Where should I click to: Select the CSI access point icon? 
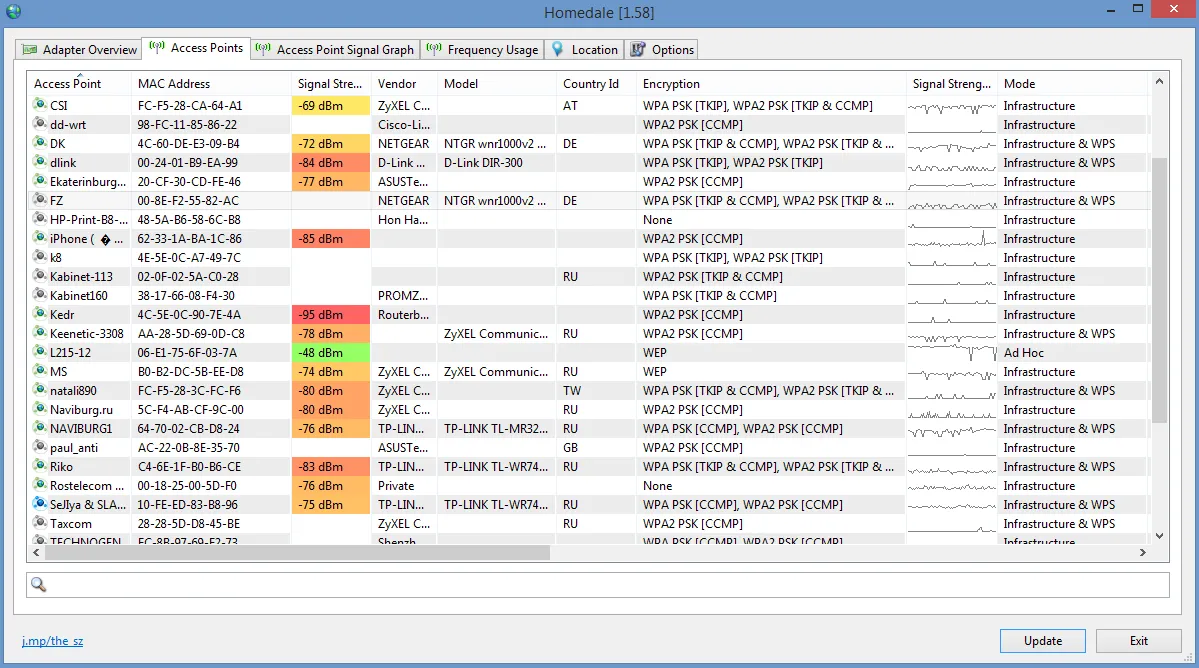coord(40,105)
